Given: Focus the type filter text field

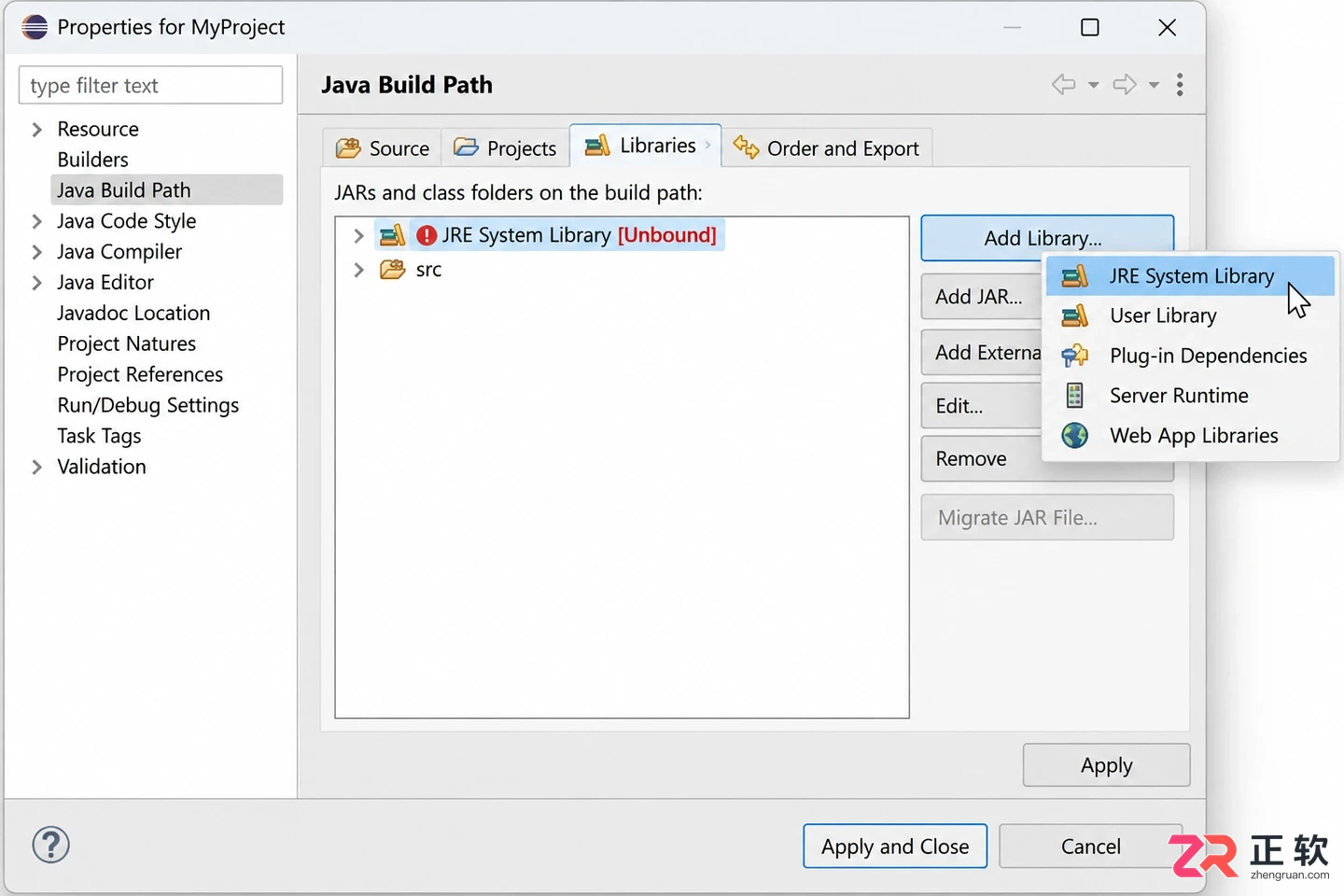Looking at the screenshot, I should pos(150,85).
